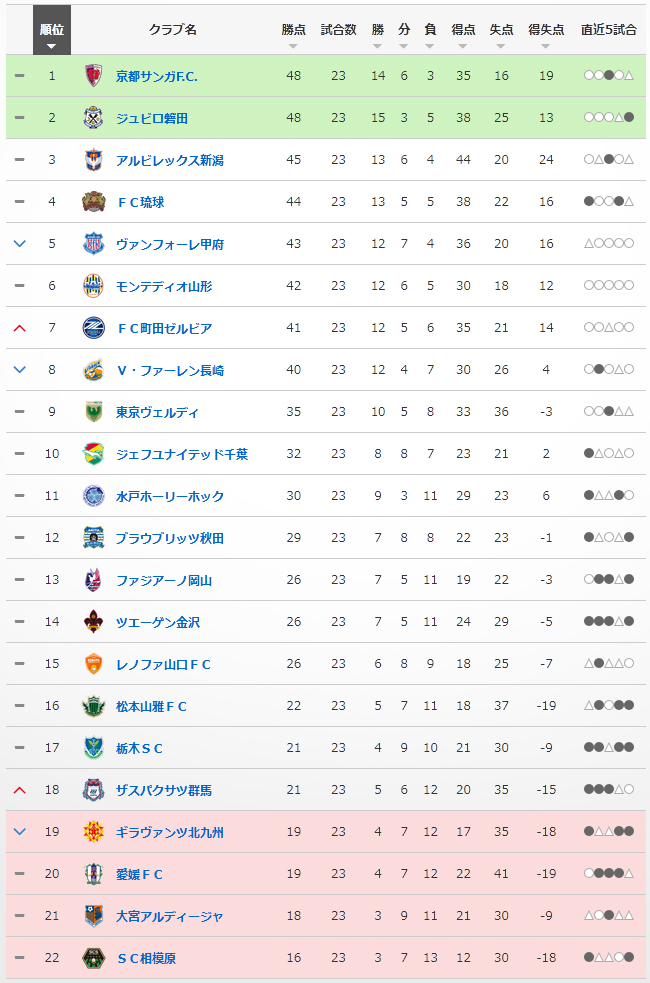Click the Giravanz Kitakyushu club crest

93,832
